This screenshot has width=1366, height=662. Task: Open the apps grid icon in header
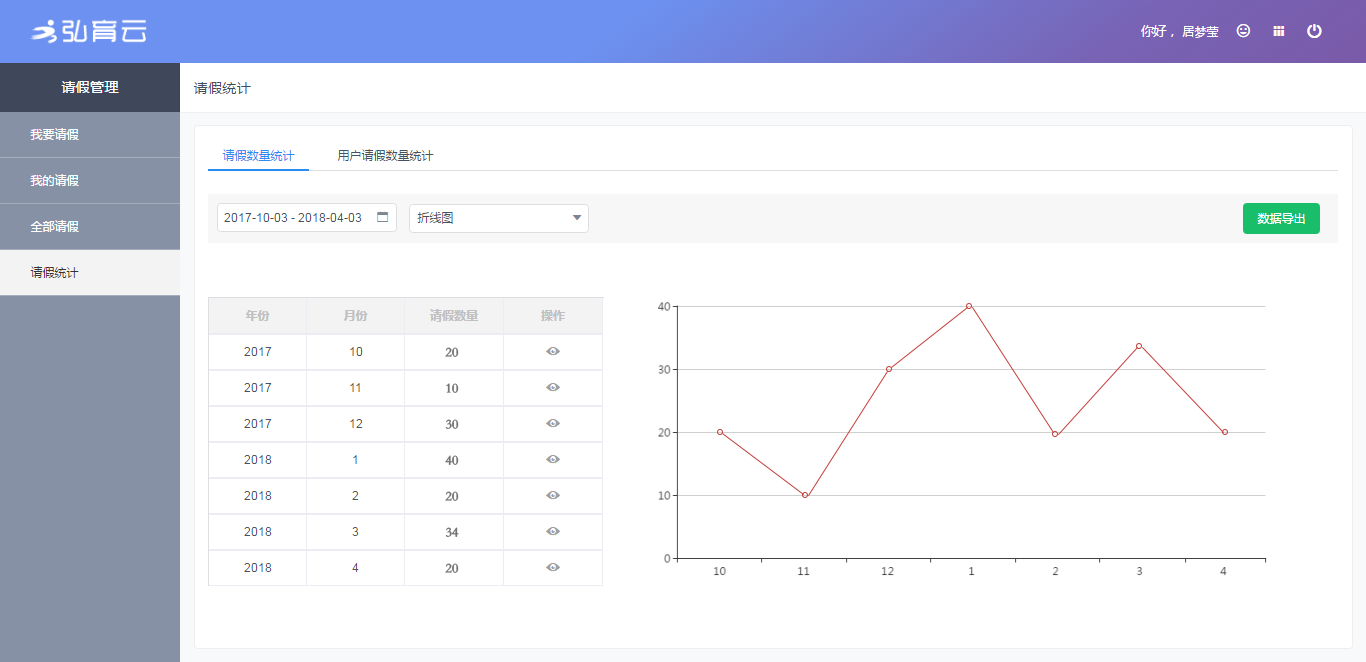tap(1278, 31)
